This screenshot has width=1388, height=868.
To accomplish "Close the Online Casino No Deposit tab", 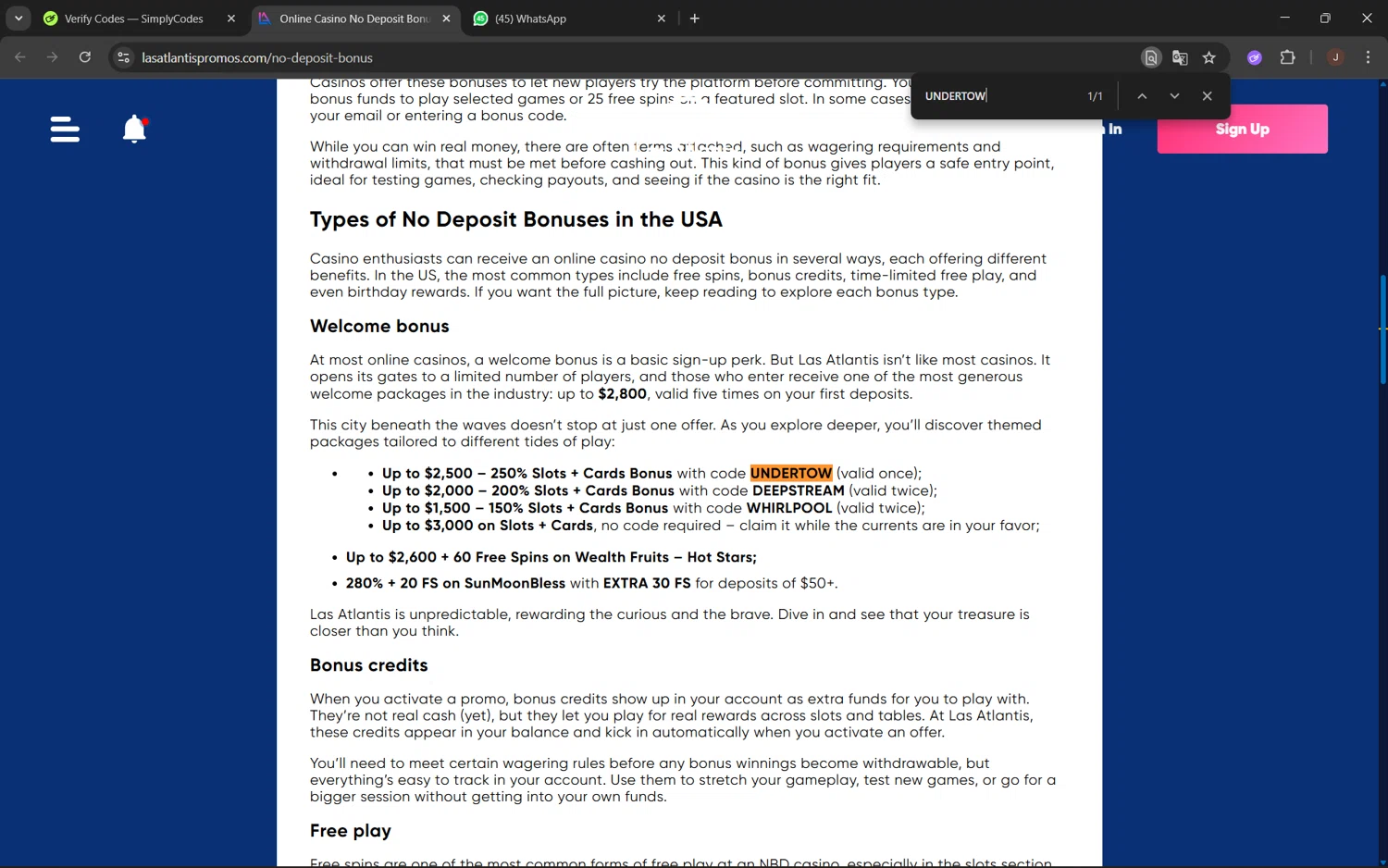I will tap(447, 19).
